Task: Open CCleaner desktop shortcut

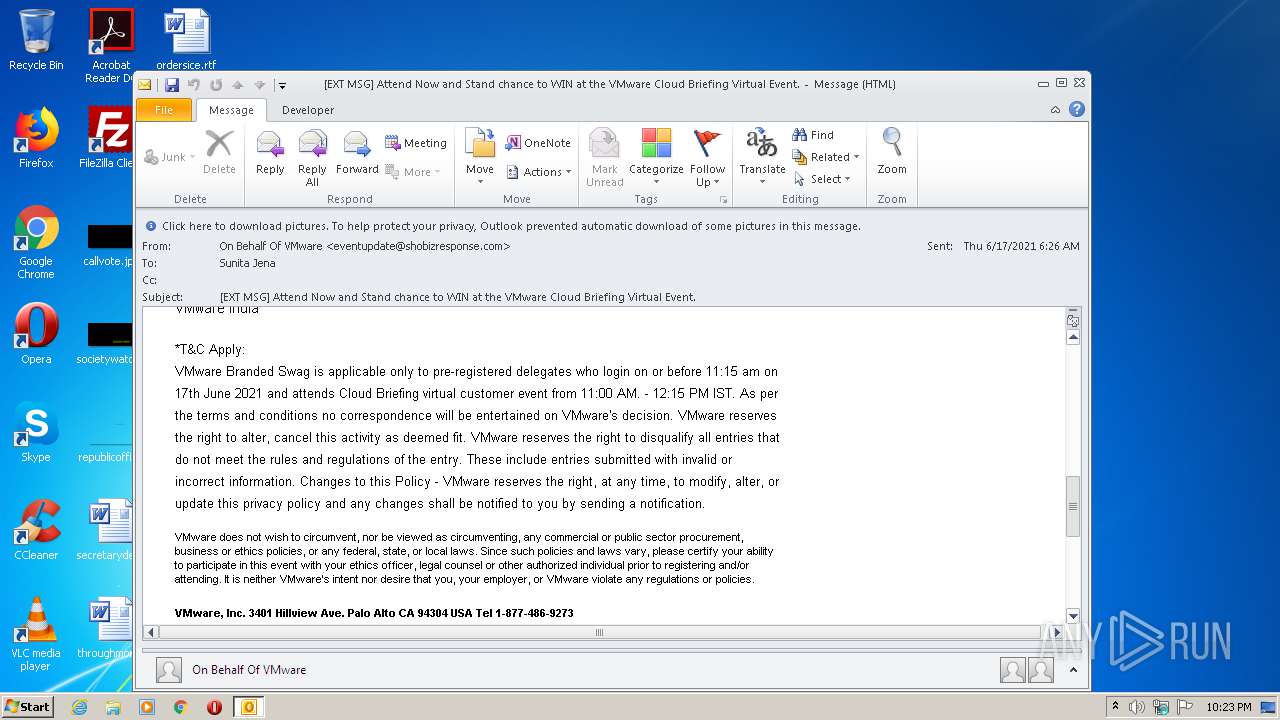Action: click(36, 530)
